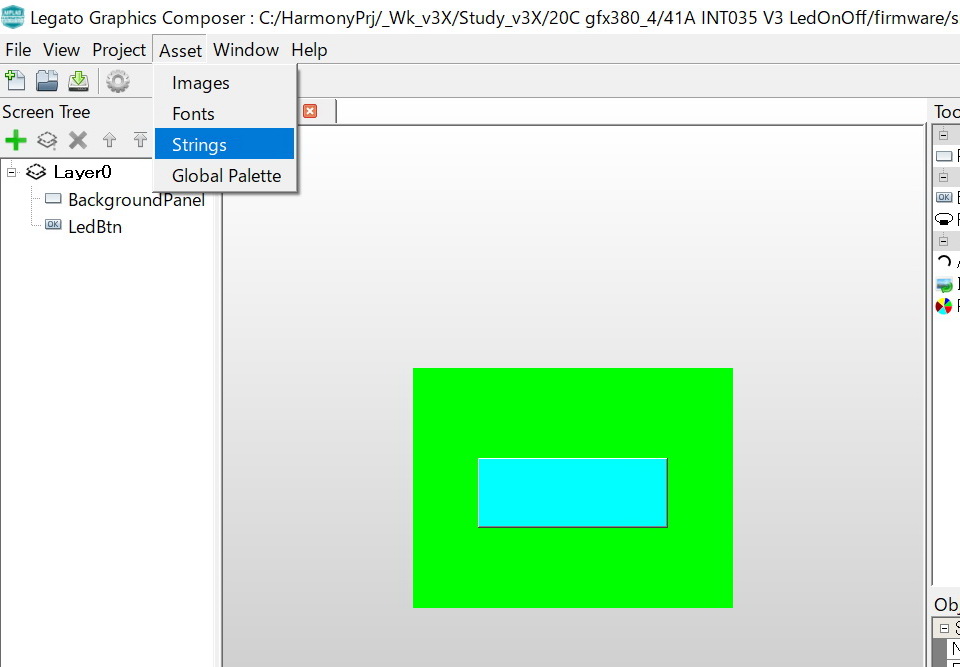
Task: Collapse the first Object Properties section
Action: (x=942, y=628)
